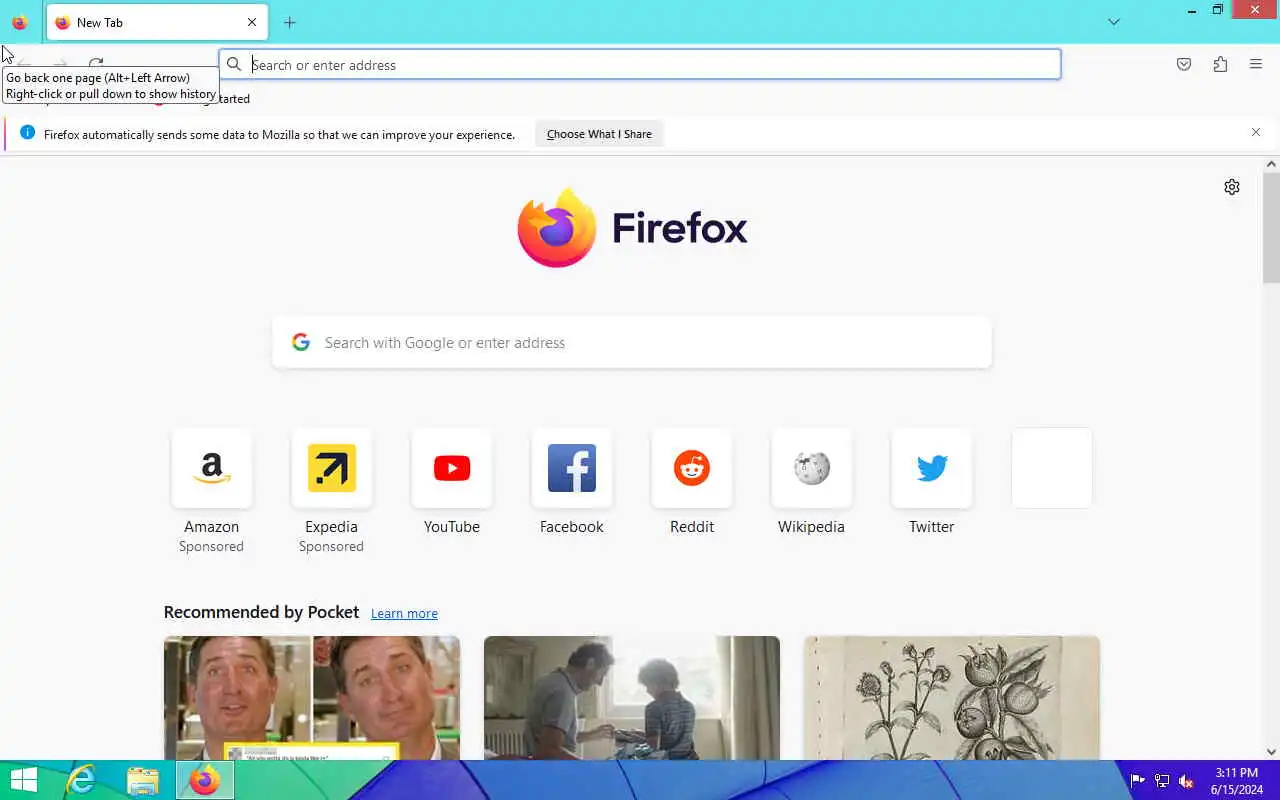Image resolution: width=1280 pixels, height=800 pixels.
Task: Click the Firefox View pinned icon
Action: 19,22
